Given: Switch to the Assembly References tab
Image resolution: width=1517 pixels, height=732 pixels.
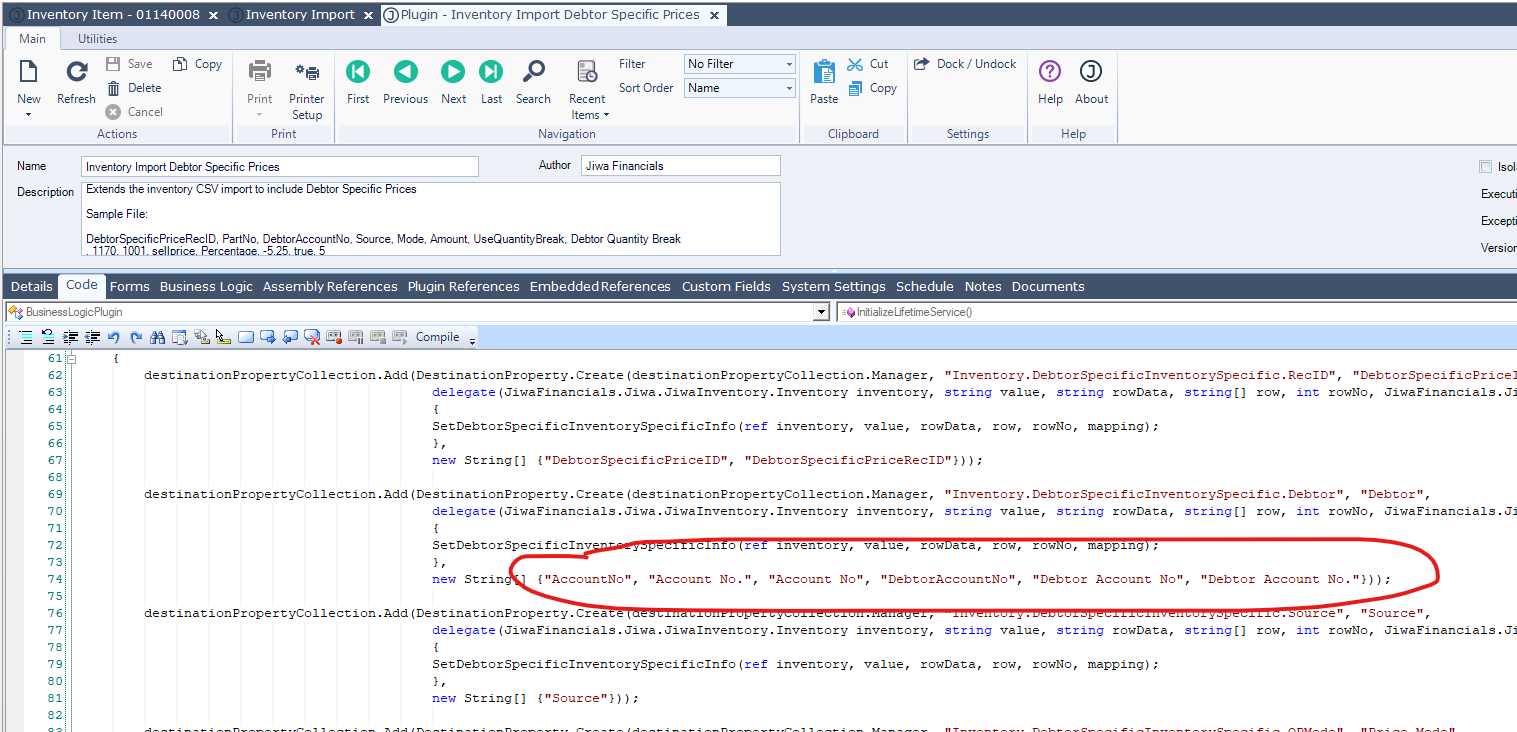Looking at the screenshot, I should pyautogui.click(x=330, y=287).
